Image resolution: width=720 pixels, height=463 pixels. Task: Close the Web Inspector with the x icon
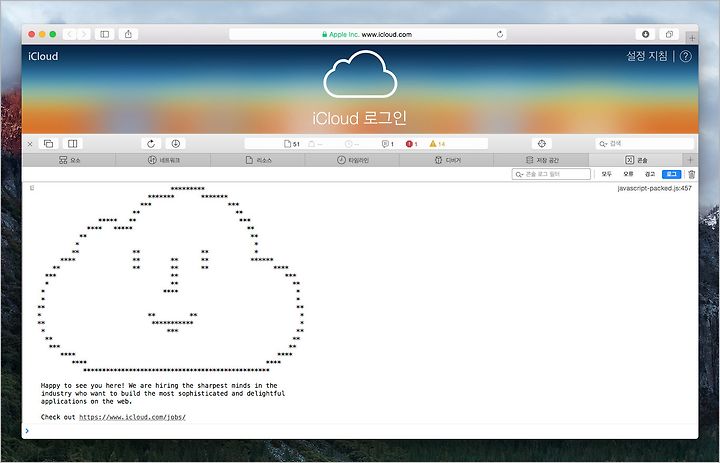30,144
